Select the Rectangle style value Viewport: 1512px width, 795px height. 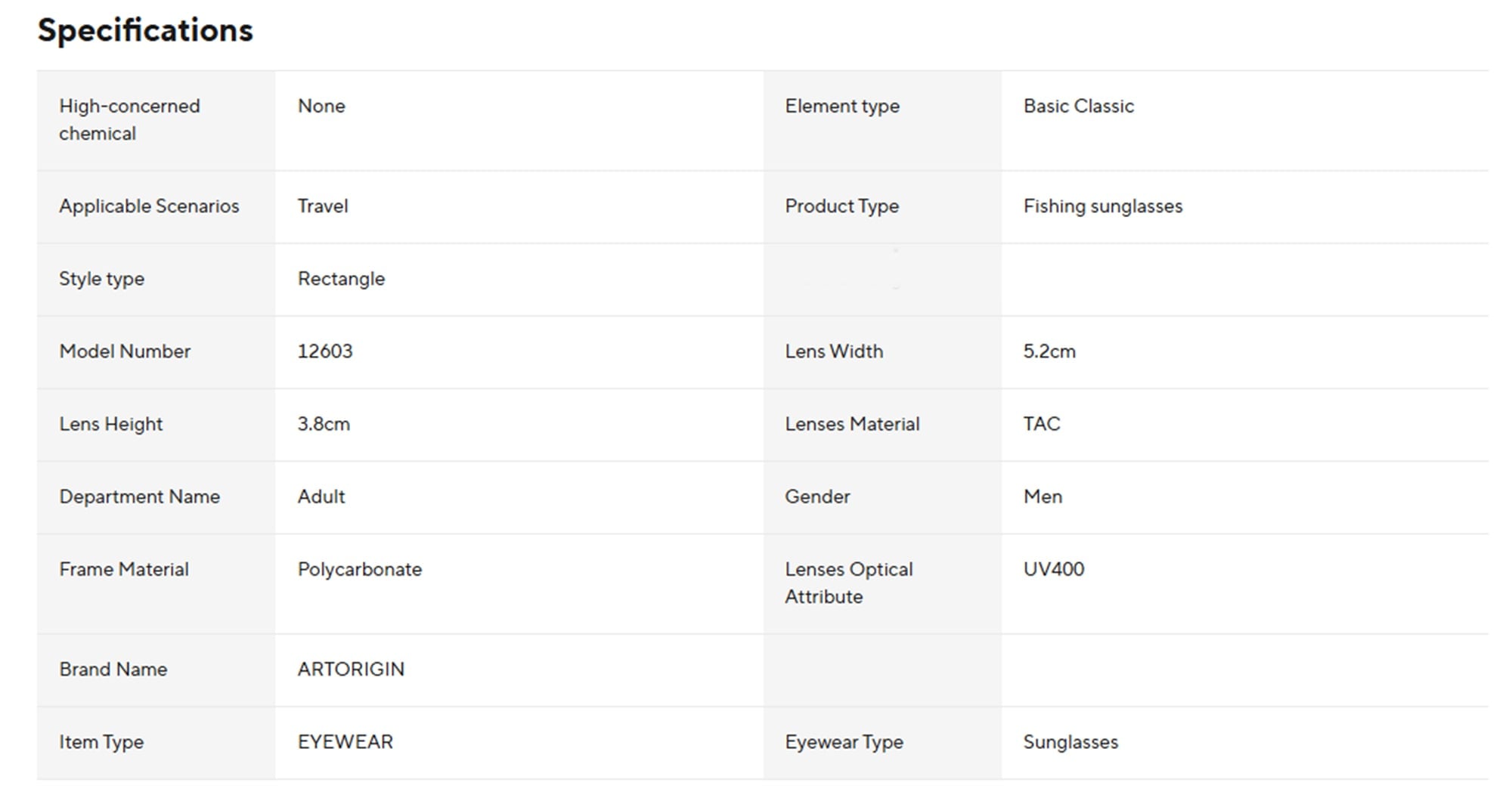341,279
